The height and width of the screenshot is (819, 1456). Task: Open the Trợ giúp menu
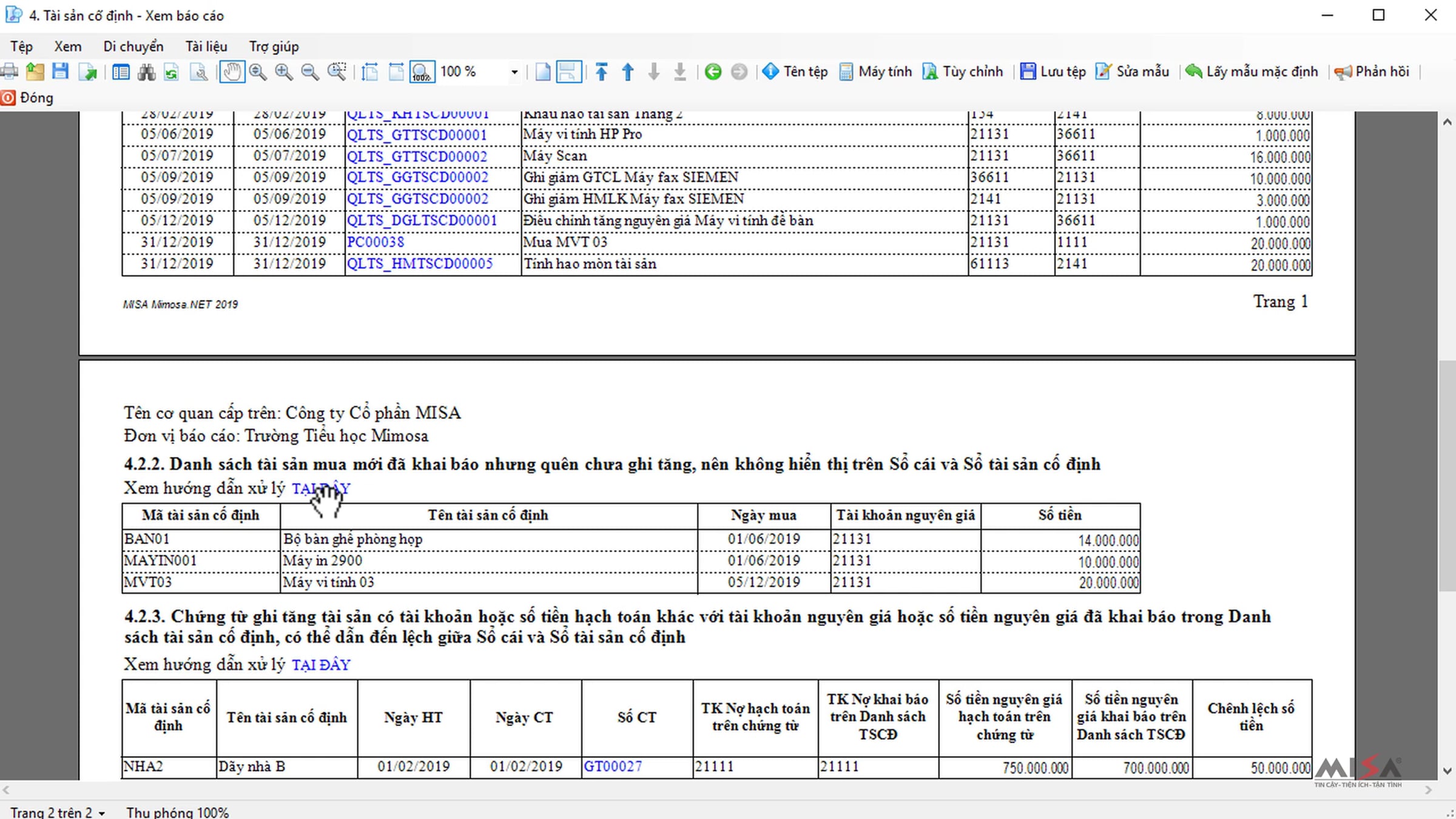(274, 47)
